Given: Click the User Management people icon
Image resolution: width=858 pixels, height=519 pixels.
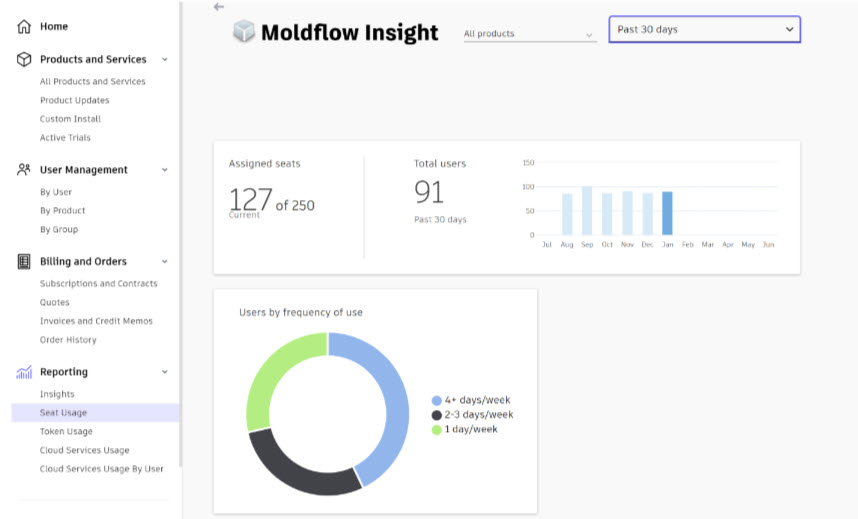Looking at the screenshot, I should click(x=24, y=170).
